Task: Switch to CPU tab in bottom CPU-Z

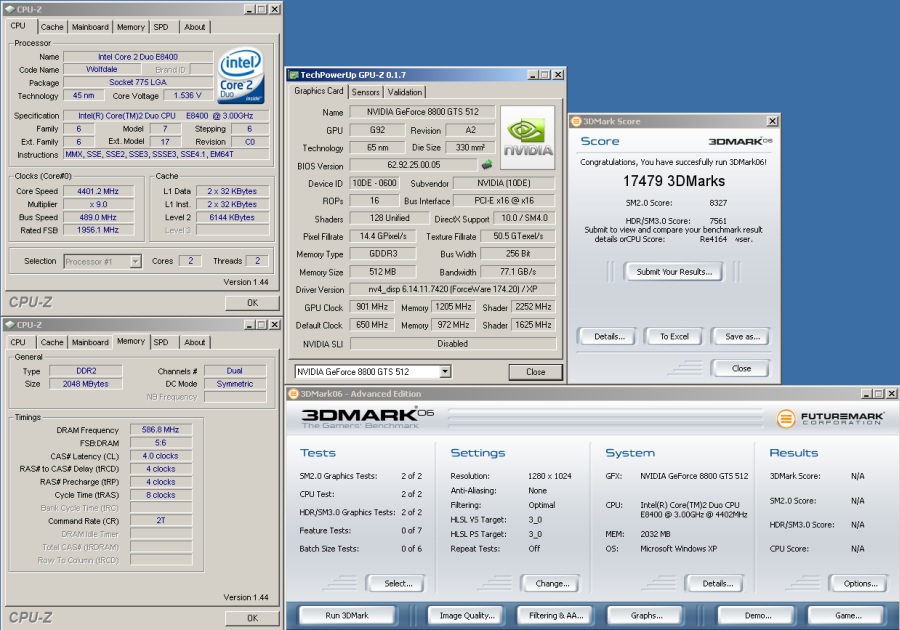Action: tap(18, 342)
